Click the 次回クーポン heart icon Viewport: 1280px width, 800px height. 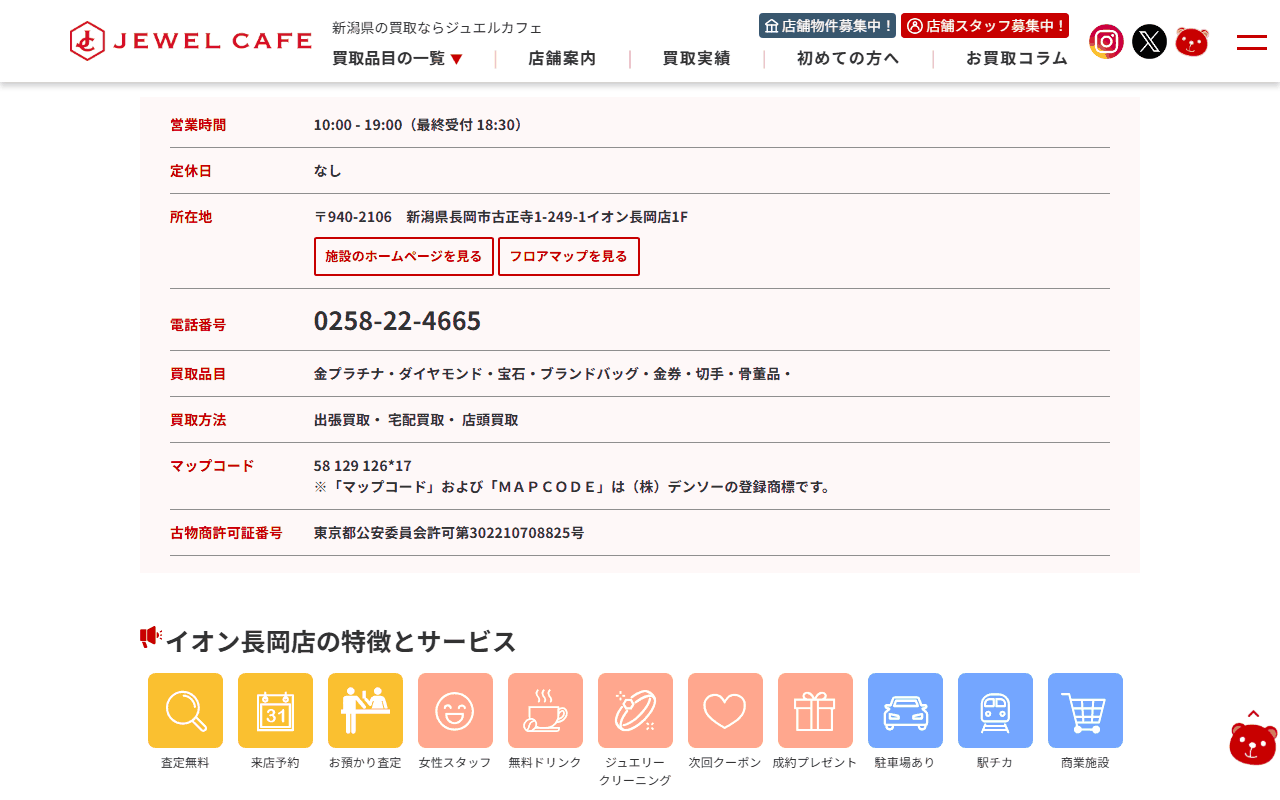(x=725, y=710)
